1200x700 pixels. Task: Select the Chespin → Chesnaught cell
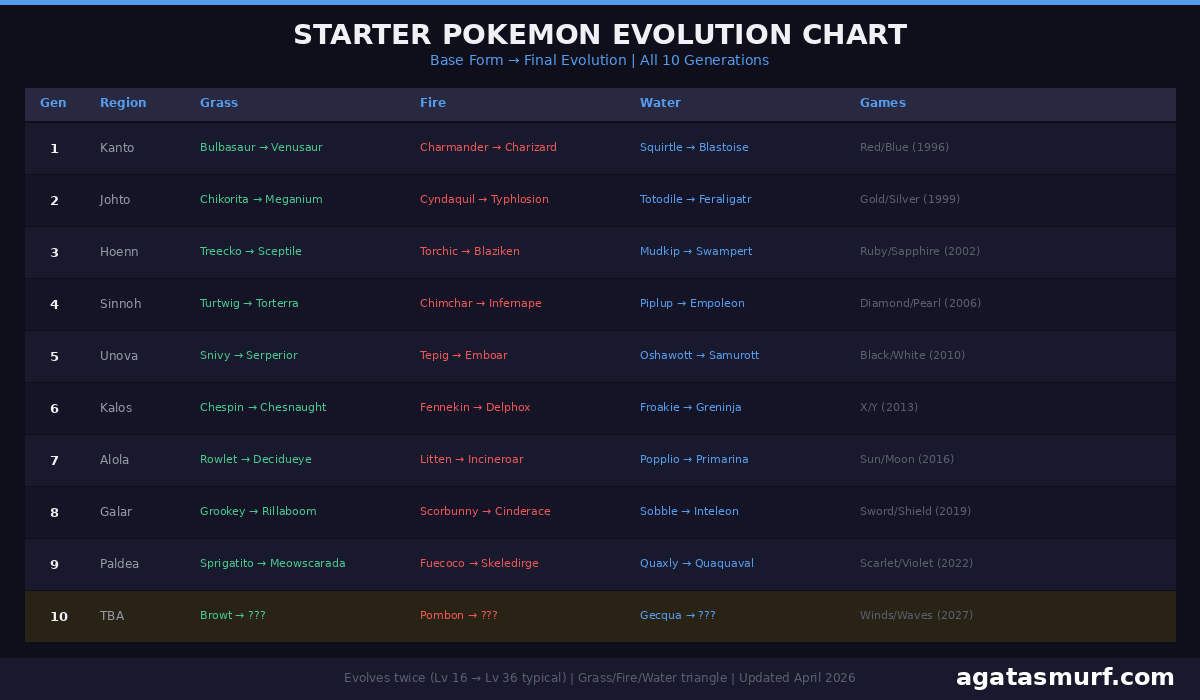[x=263, y=408]
